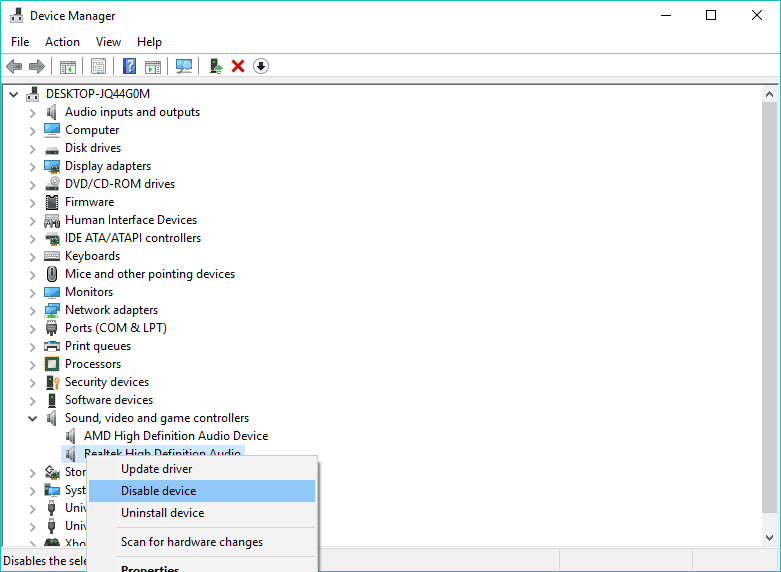Choose Uninstall device in the context menu
The width and height of the screenshot is (781, 572).
(x=202, y=513)
